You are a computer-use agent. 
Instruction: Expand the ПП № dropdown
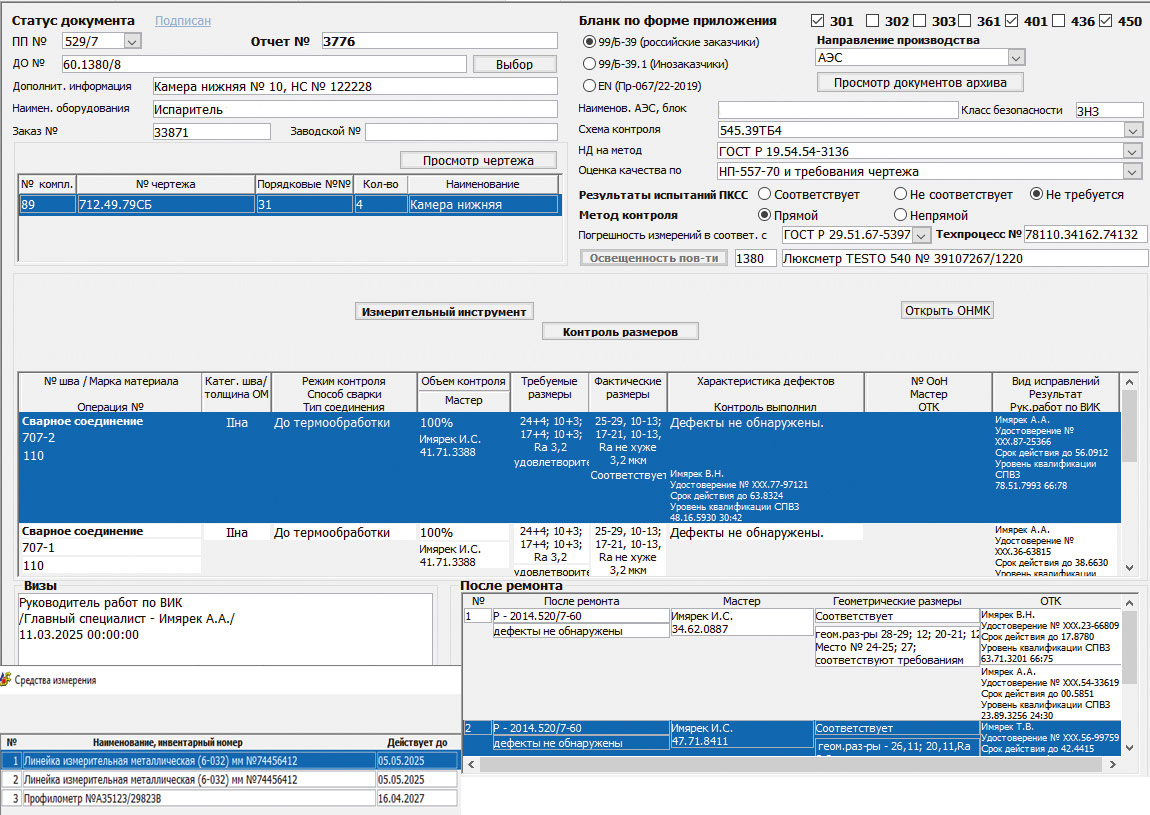click(x=131, y=41)
